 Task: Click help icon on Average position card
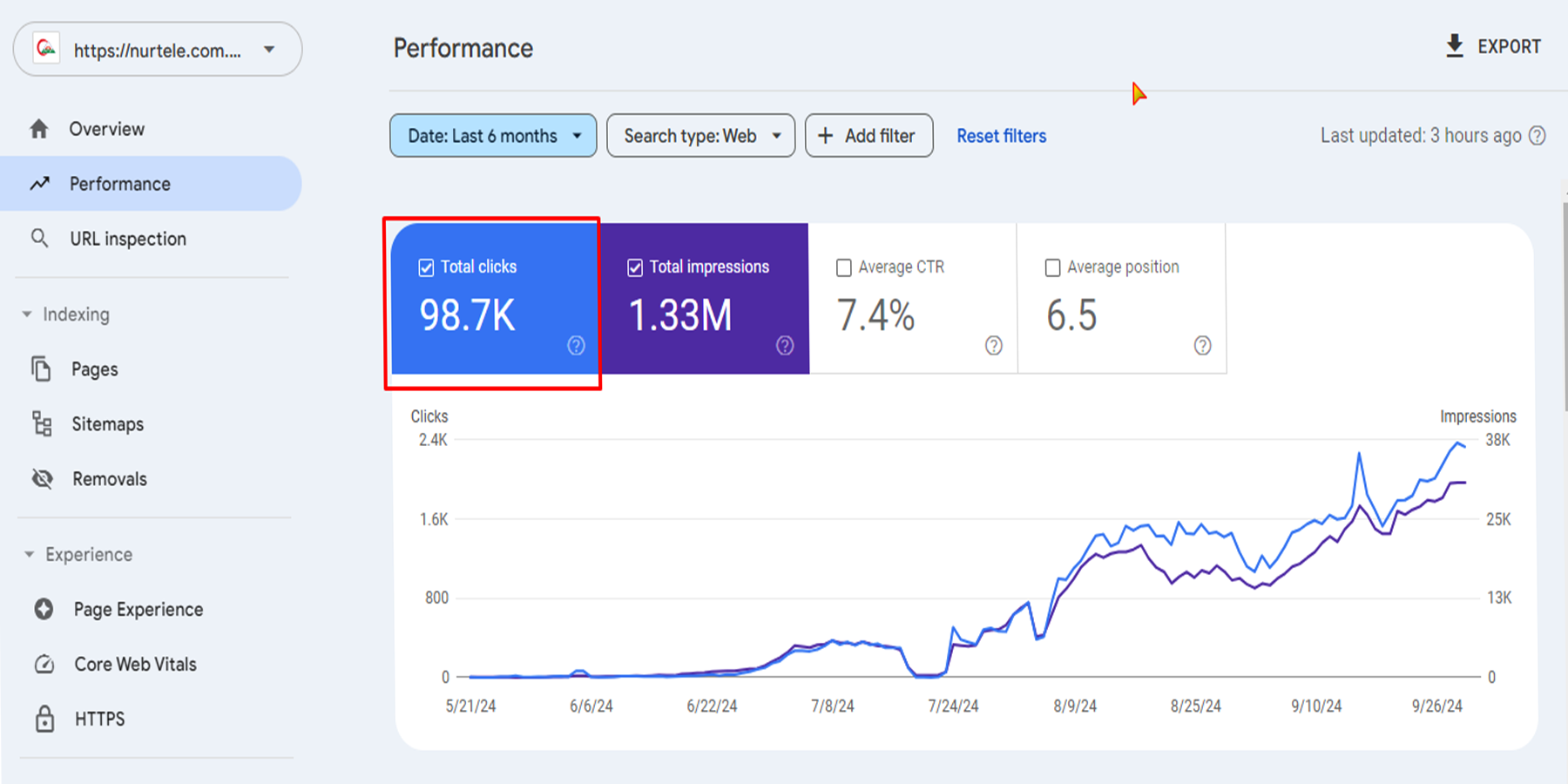pyautogui.click(x=1202, y=346)
